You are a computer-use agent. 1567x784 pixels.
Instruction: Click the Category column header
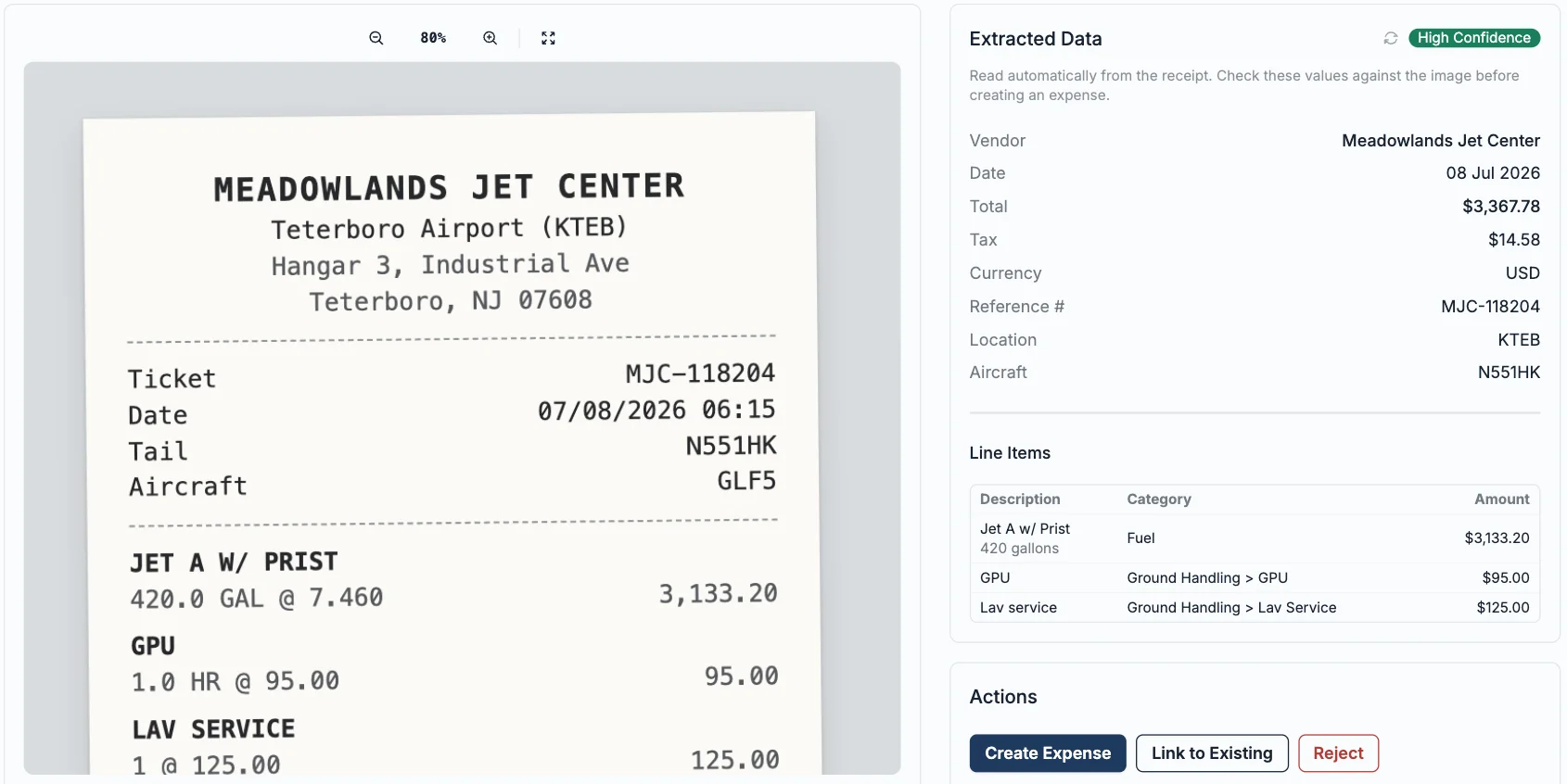point(1159,499)
